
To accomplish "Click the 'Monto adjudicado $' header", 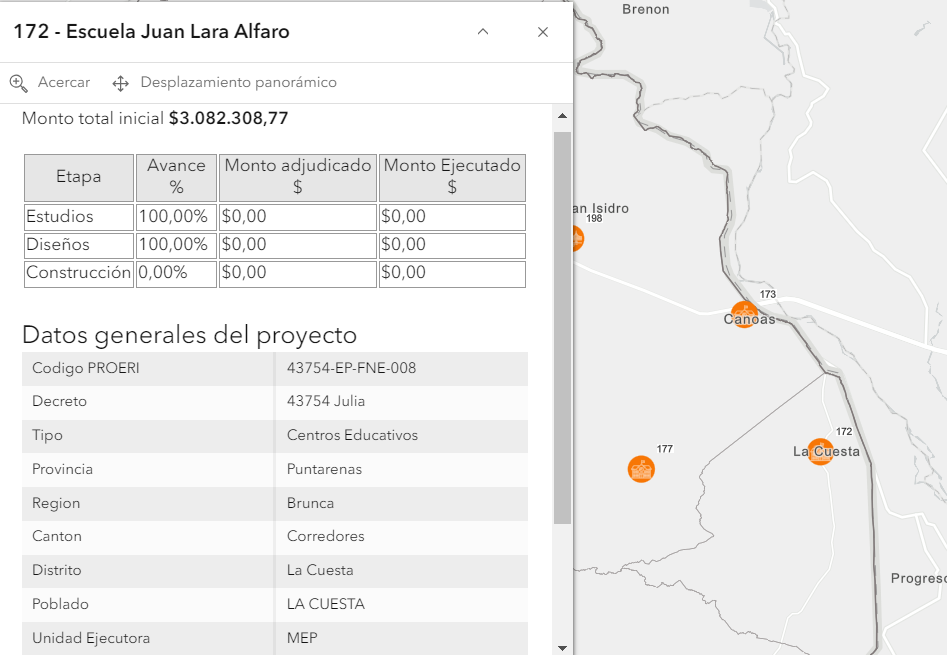I will coord(298,177).
